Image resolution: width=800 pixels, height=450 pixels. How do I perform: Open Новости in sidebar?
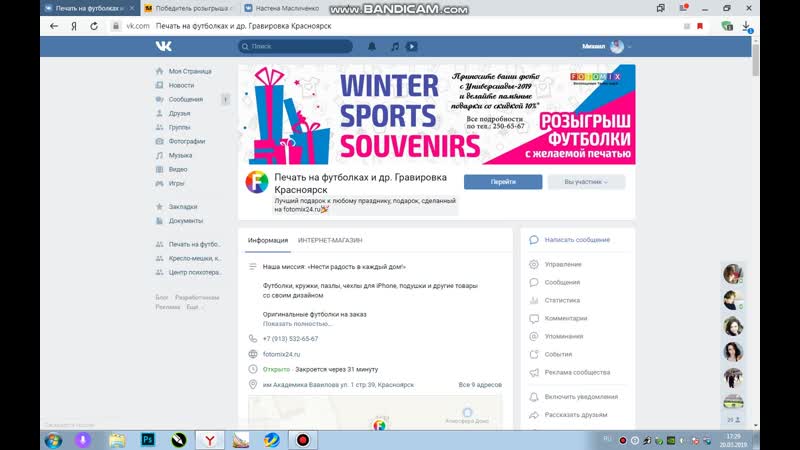point(181,85)
